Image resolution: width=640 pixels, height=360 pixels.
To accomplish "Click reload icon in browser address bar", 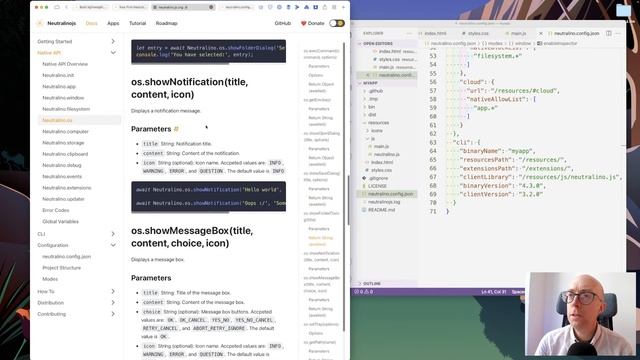I will [x=211, y=7].
